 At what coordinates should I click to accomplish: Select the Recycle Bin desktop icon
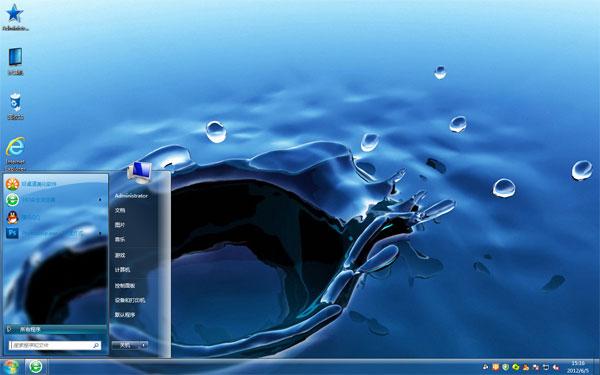[x=15, y=106]
